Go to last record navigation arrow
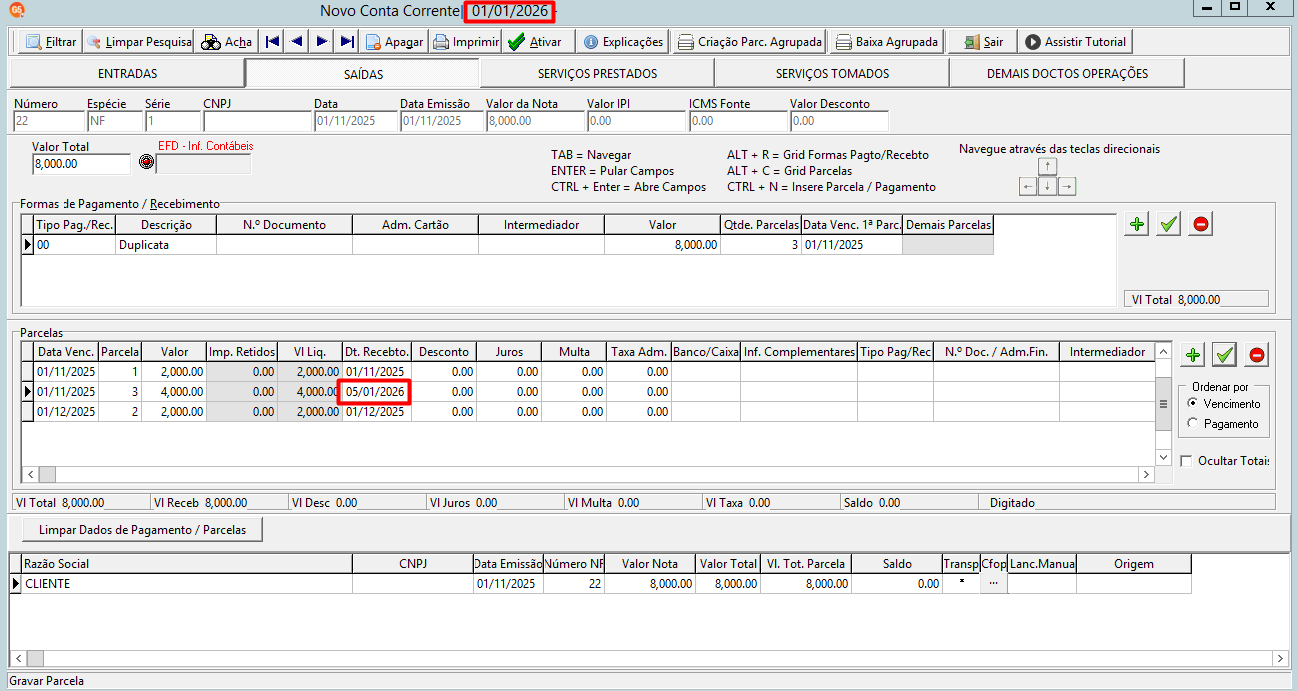The width and height of the screenshot is (1298, 691). [x=347, y=42]
